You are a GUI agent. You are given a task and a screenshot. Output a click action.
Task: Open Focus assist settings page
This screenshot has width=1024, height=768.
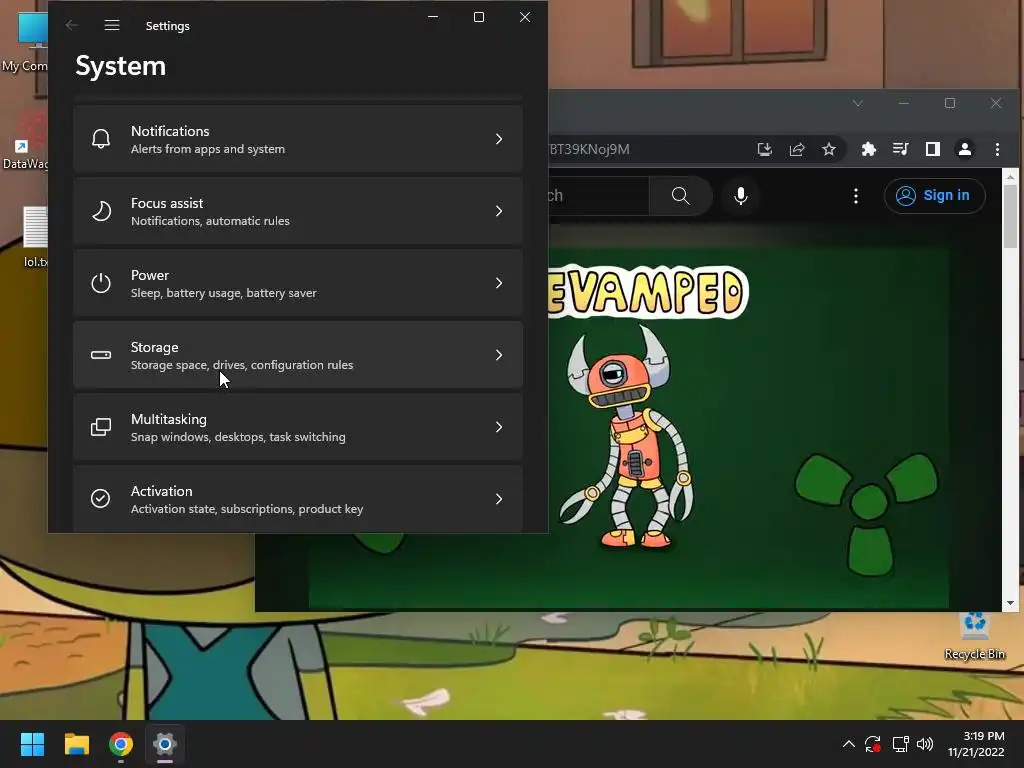click(298, 211)
